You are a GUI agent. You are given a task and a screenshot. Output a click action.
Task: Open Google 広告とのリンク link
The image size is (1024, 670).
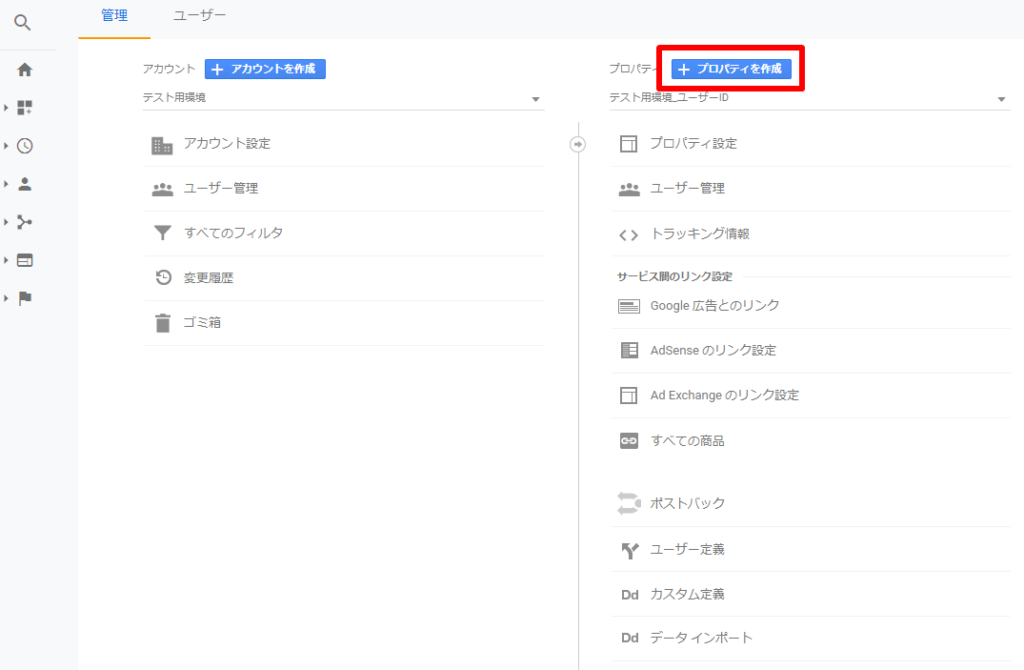coord(714,306)
